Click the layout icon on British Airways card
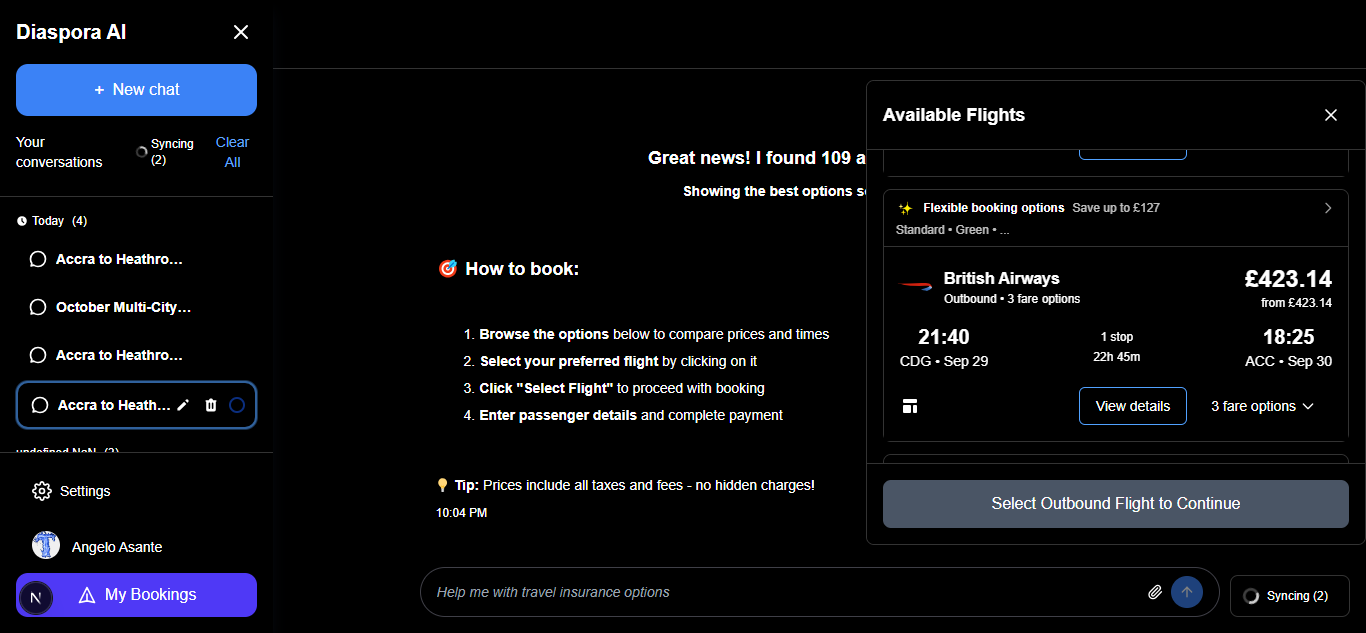 909,406
